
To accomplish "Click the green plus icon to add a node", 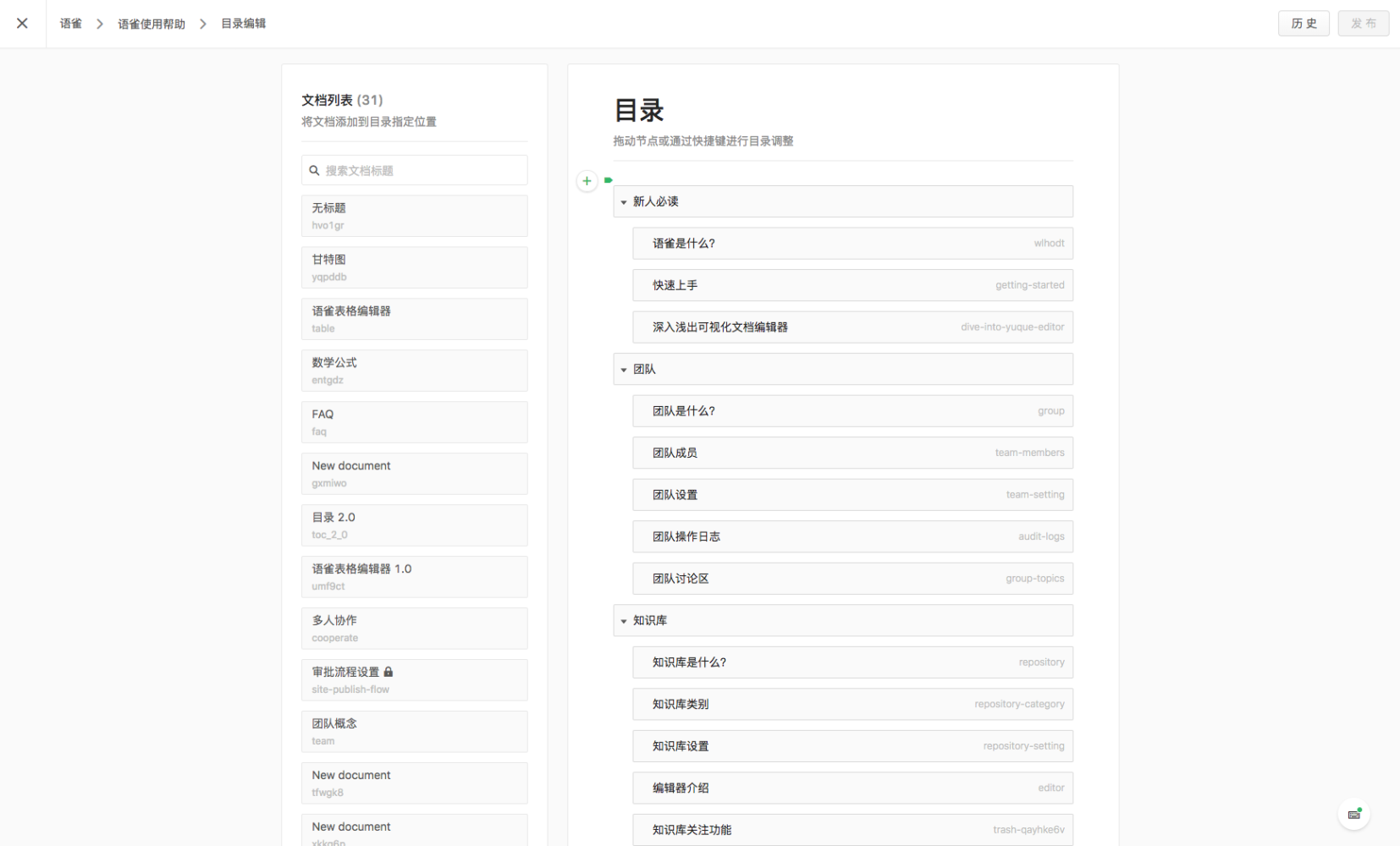I will [587, 180].
